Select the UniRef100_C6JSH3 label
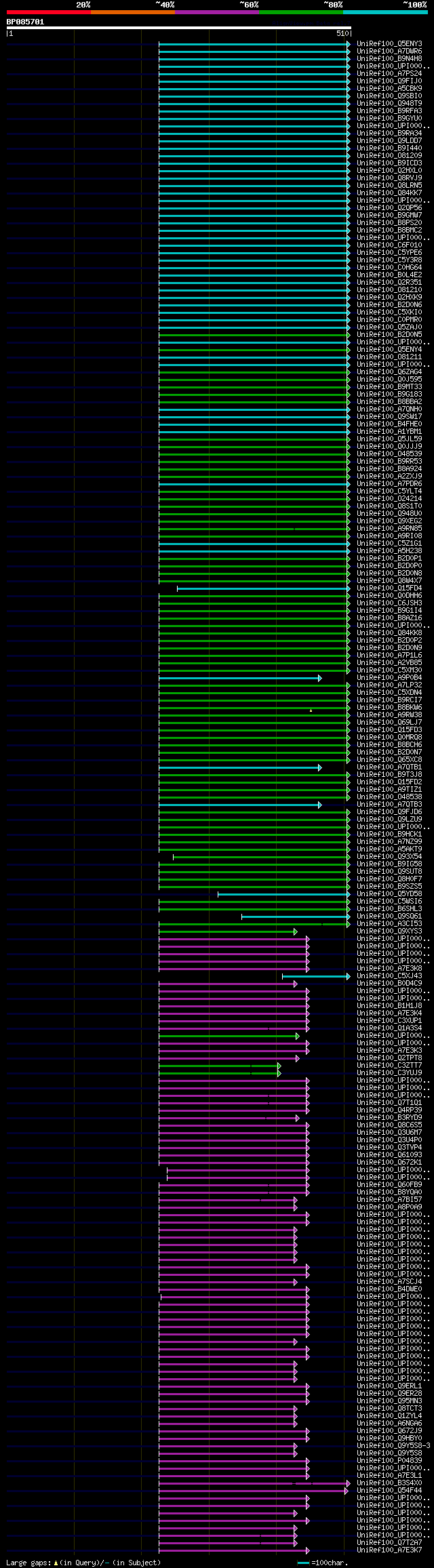 (x=389, y=603)
